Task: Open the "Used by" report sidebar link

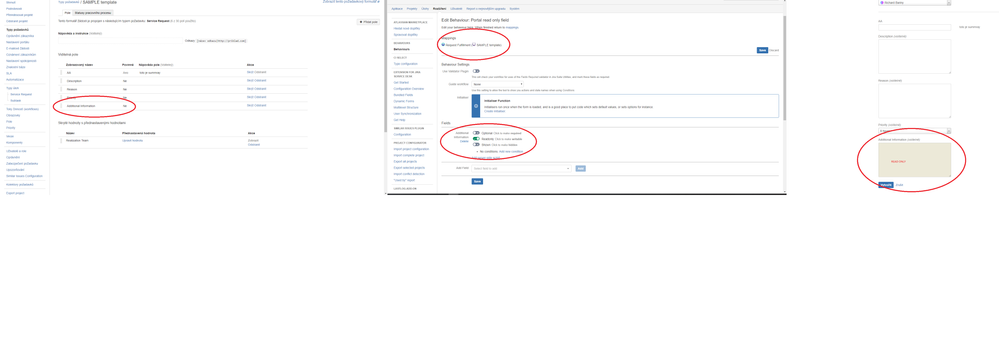Action: coord(404,180)
